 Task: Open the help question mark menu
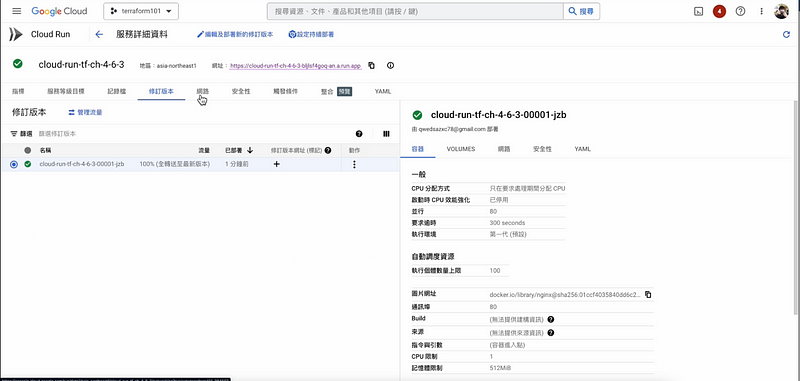(740, 11)
